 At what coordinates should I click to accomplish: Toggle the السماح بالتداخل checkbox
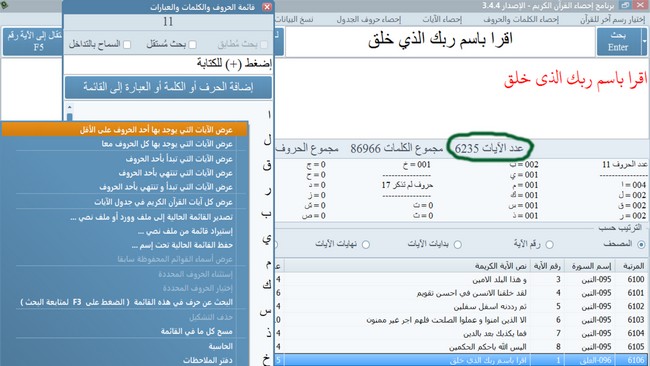pyautogui.click(x=127, y=44)
